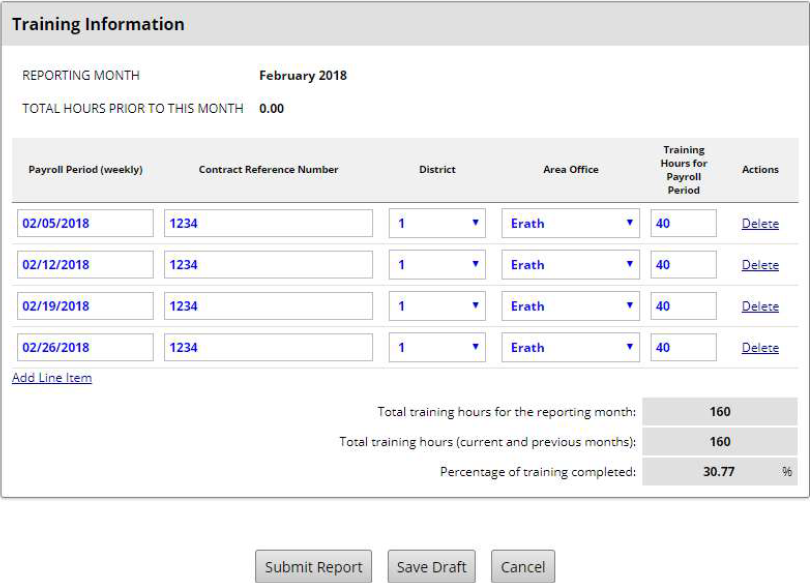
Task: Open District dropdown for 02/26/2018 row
Action: [437, 348]
